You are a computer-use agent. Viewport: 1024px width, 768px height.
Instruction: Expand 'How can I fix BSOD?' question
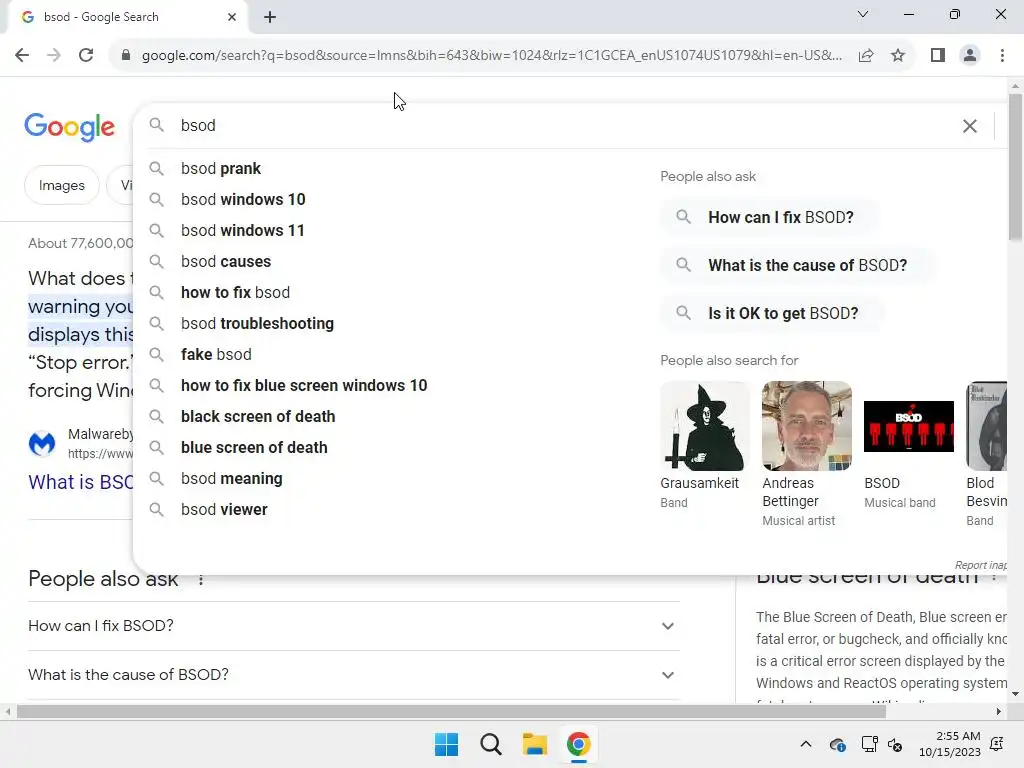(x=353, y=626)
